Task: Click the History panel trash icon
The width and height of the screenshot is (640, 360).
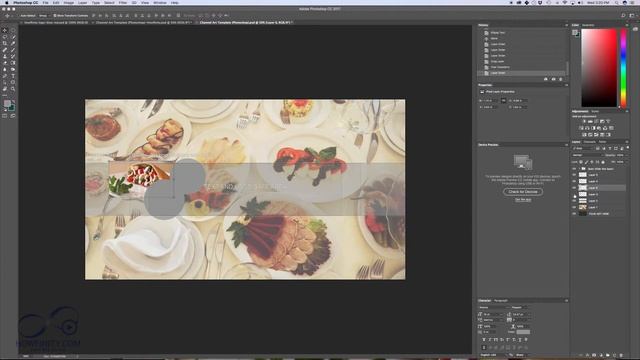Action: coord(561,79)
